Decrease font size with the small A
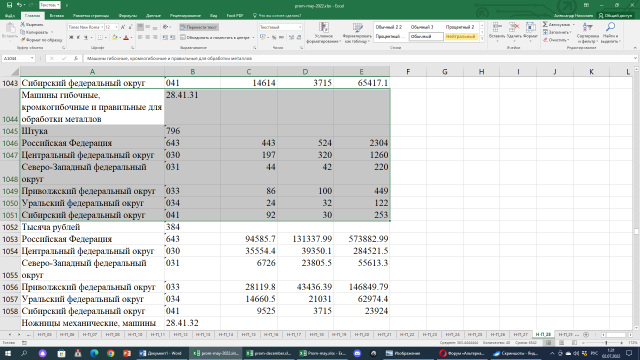 [x=130, y=27]
